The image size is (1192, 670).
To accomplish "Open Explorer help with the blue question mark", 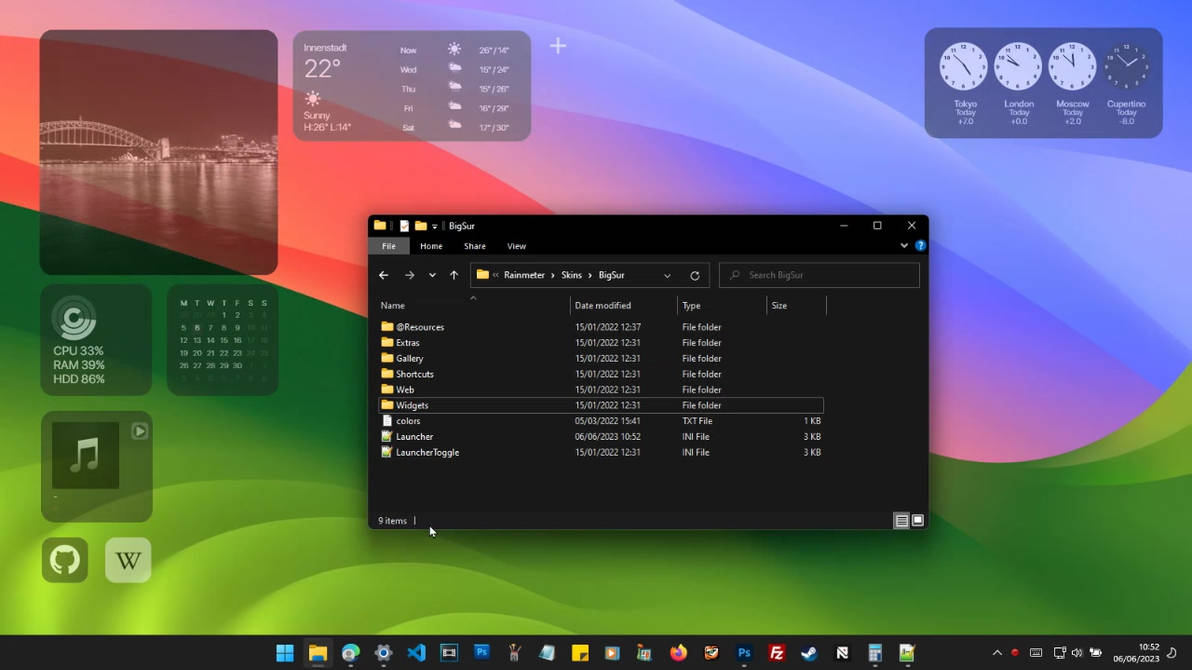I will pyautogui.click(x=919, y=245).
